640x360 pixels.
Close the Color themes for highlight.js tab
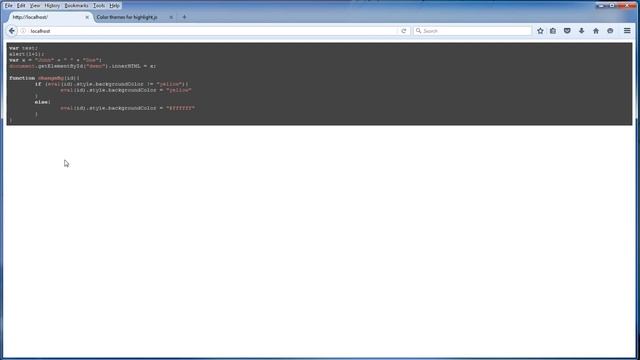(x=171, y=17)
